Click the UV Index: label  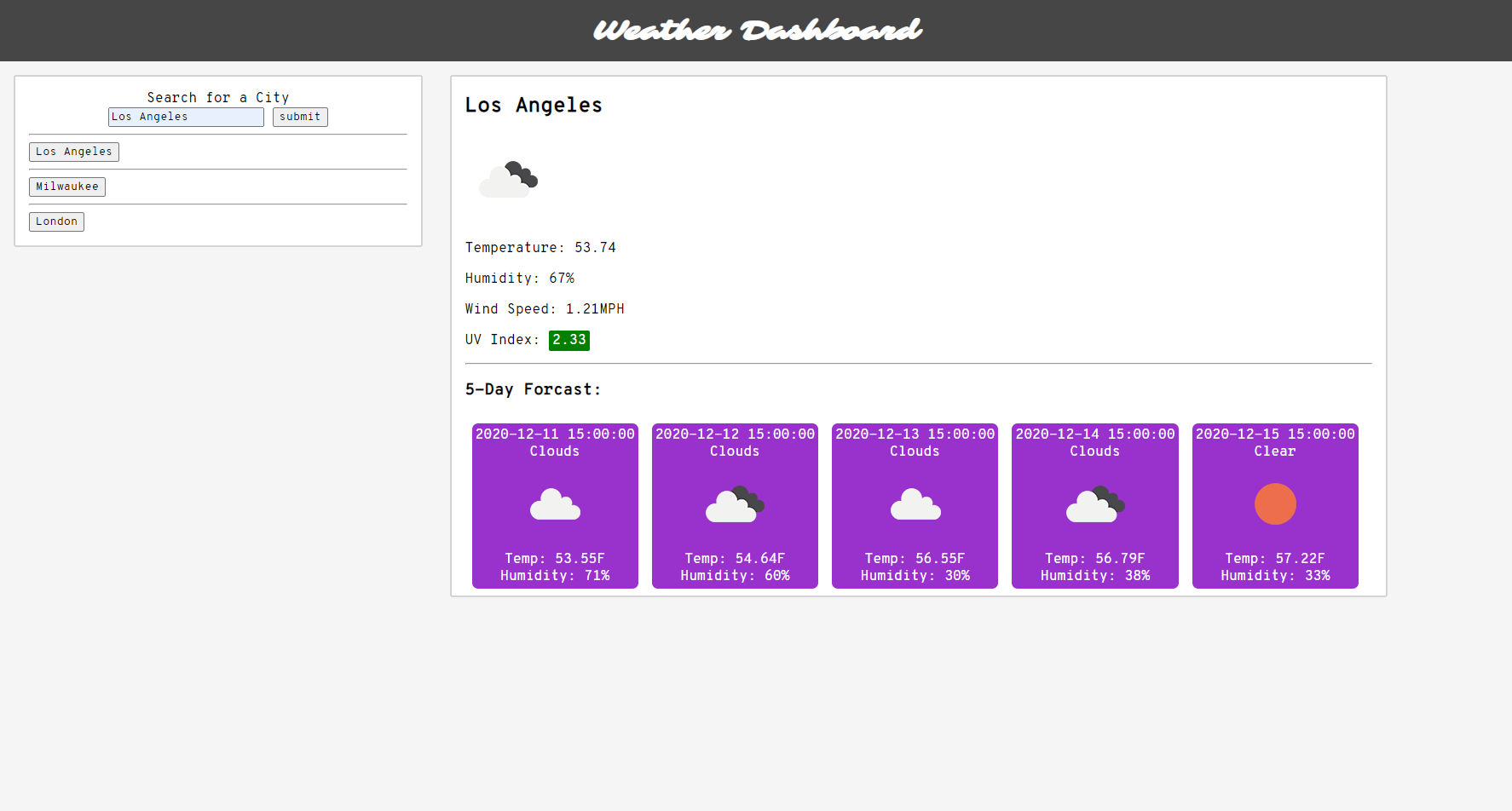point(503,340)
